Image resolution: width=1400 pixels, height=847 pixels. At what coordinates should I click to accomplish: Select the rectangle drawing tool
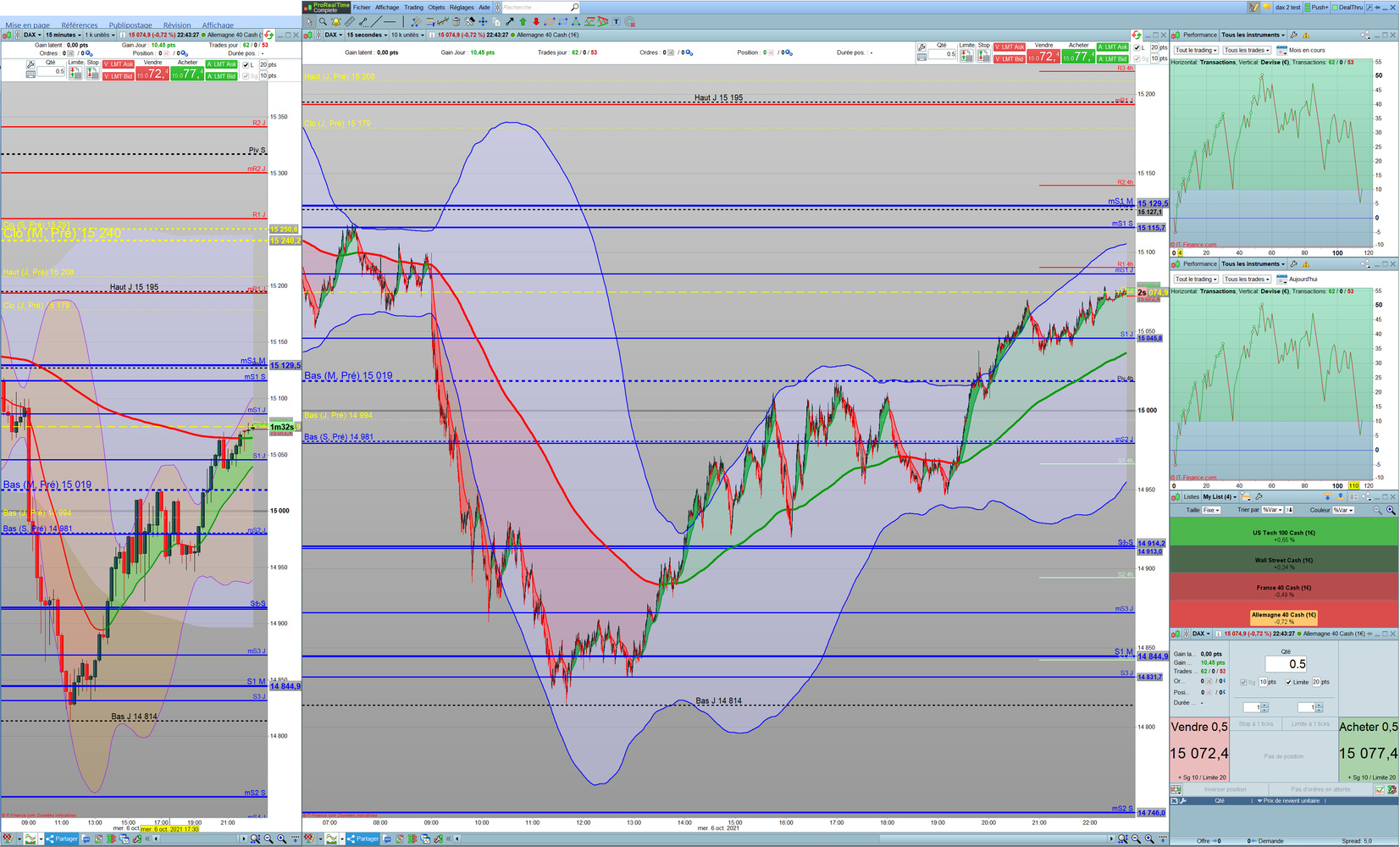click(562, 22)
